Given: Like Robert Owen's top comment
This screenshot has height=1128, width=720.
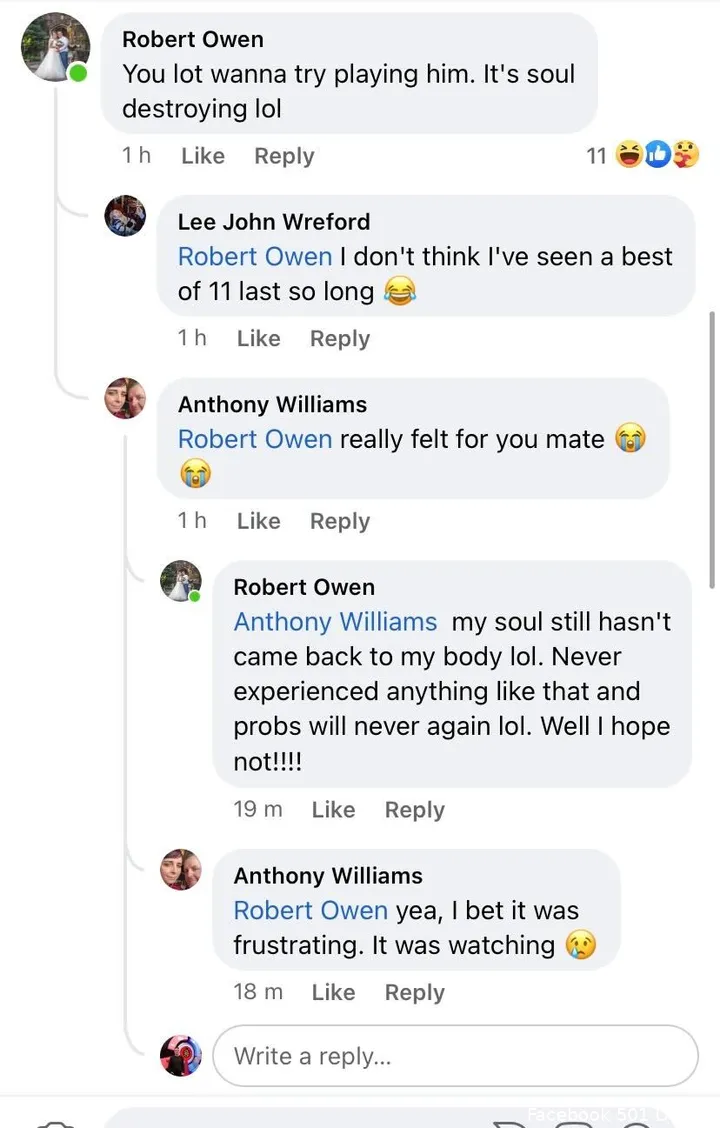Looking at the screenshot, I should point(203,156).
